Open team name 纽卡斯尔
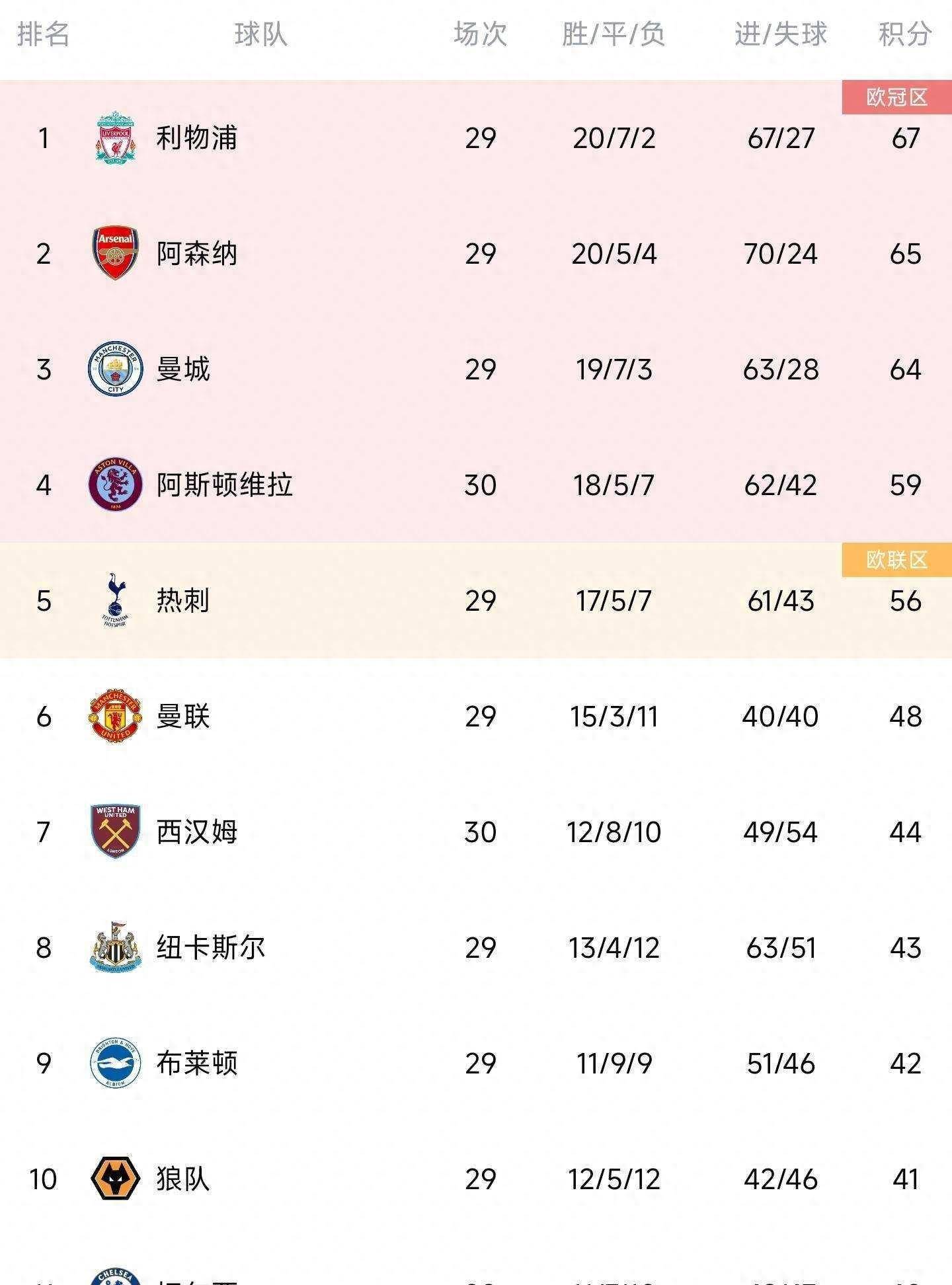952x1285 pixels. coord(210,947)
